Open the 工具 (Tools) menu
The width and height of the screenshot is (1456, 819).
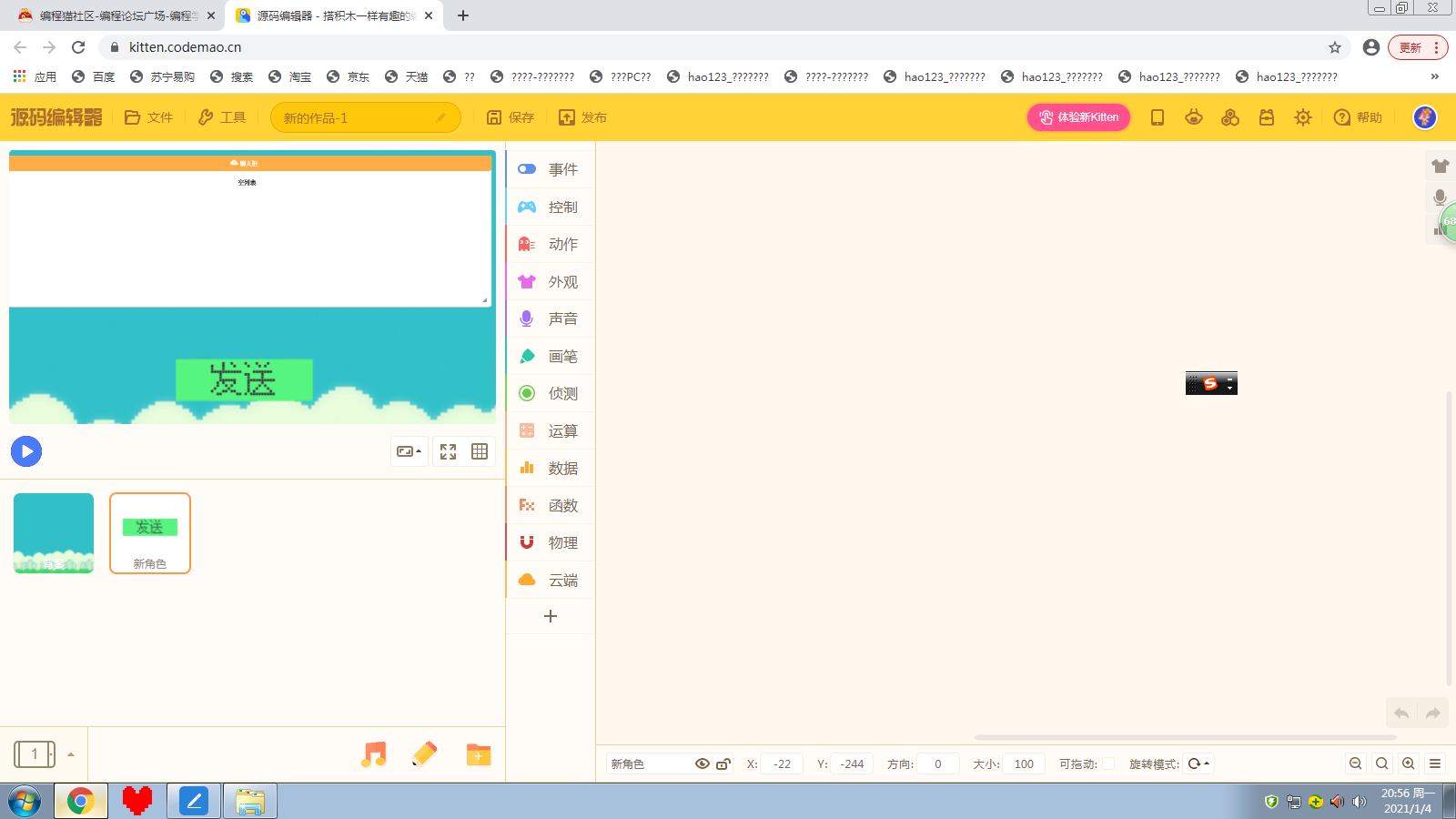pyautogui.click(x=222, y=117)
